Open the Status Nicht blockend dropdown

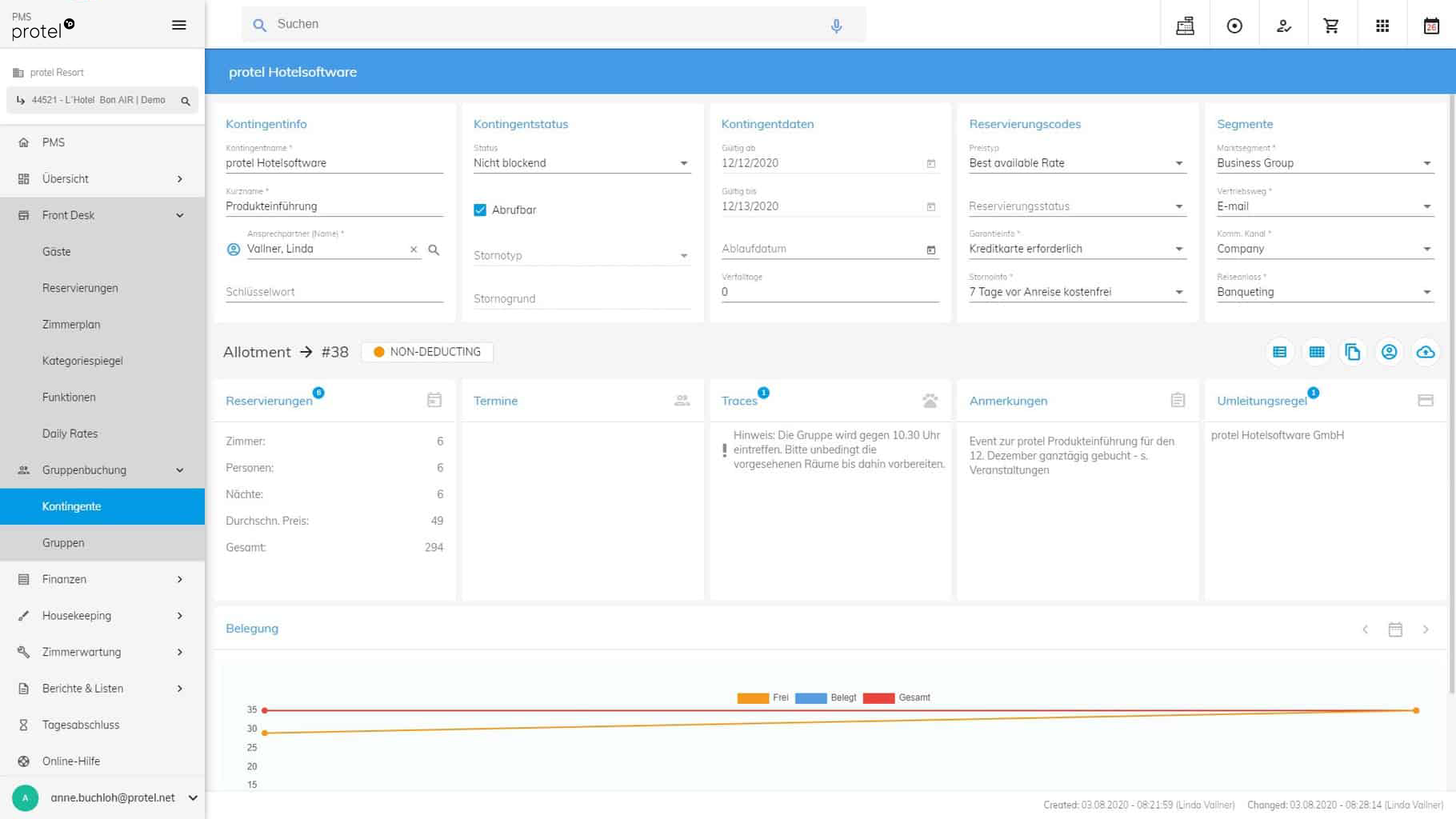click(582, 163)
